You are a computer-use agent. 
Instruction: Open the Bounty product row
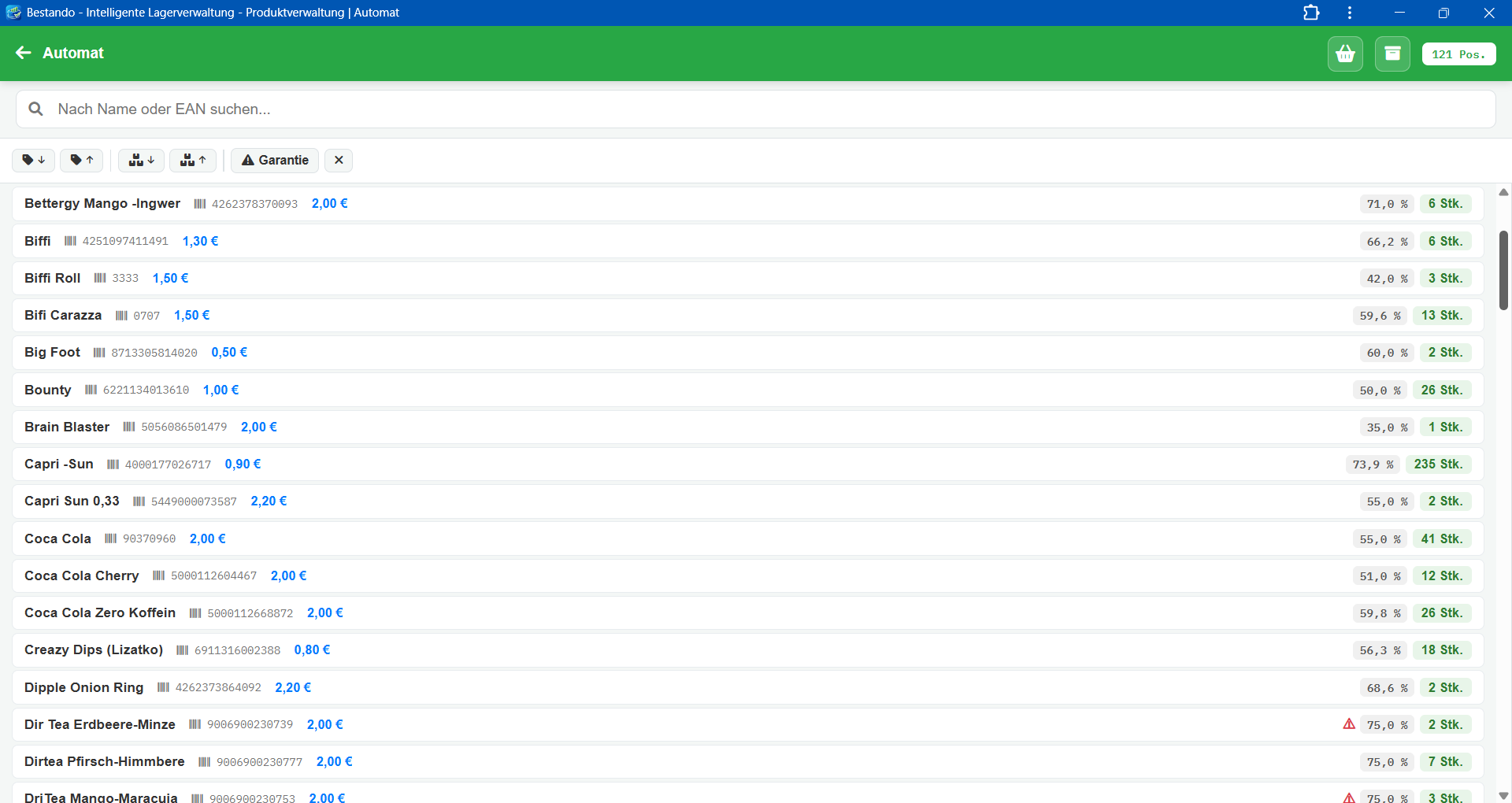pos(748,390)
